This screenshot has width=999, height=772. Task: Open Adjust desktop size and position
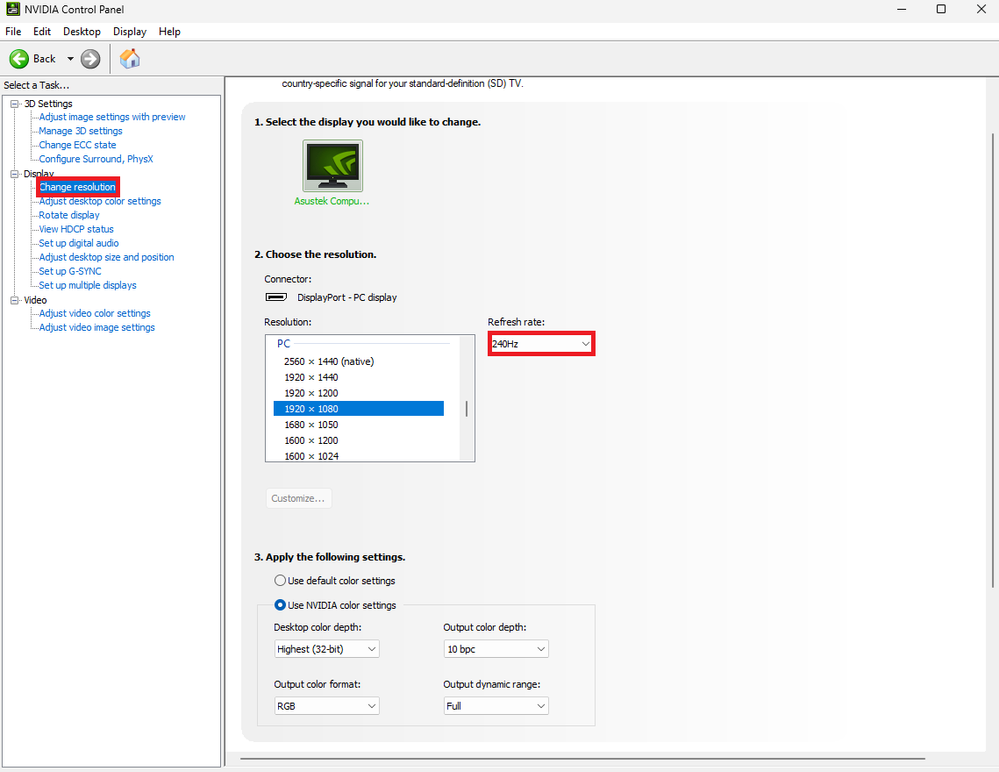(x=106, y=257)
